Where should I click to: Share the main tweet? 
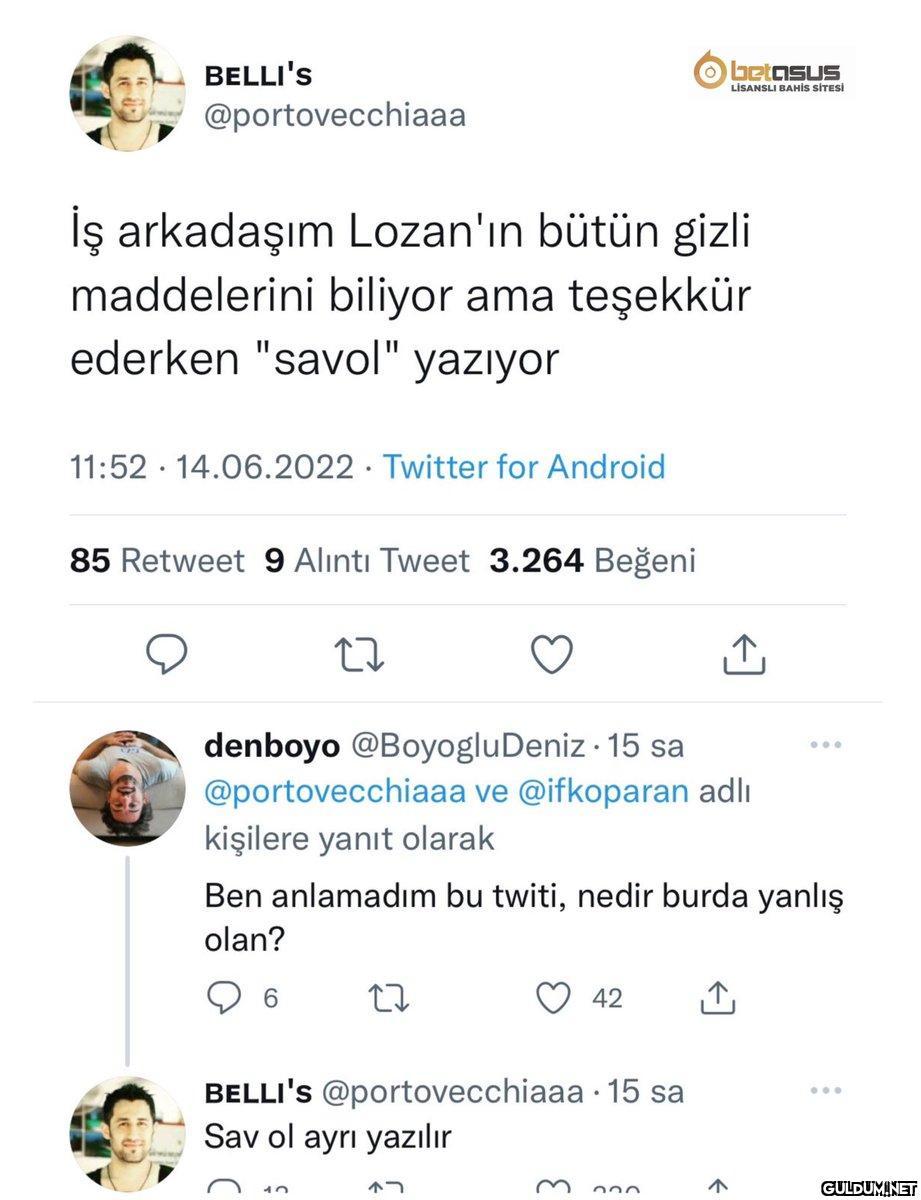pyautogui.click(x=743, y=654)
